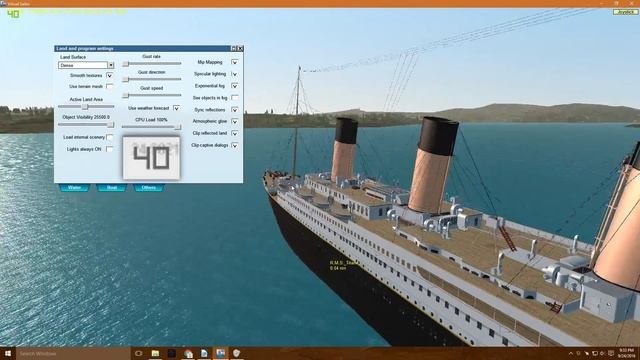Click the Land and program settings title bar
This screenshot has height=360, width=640.
(x=142, y=49)
